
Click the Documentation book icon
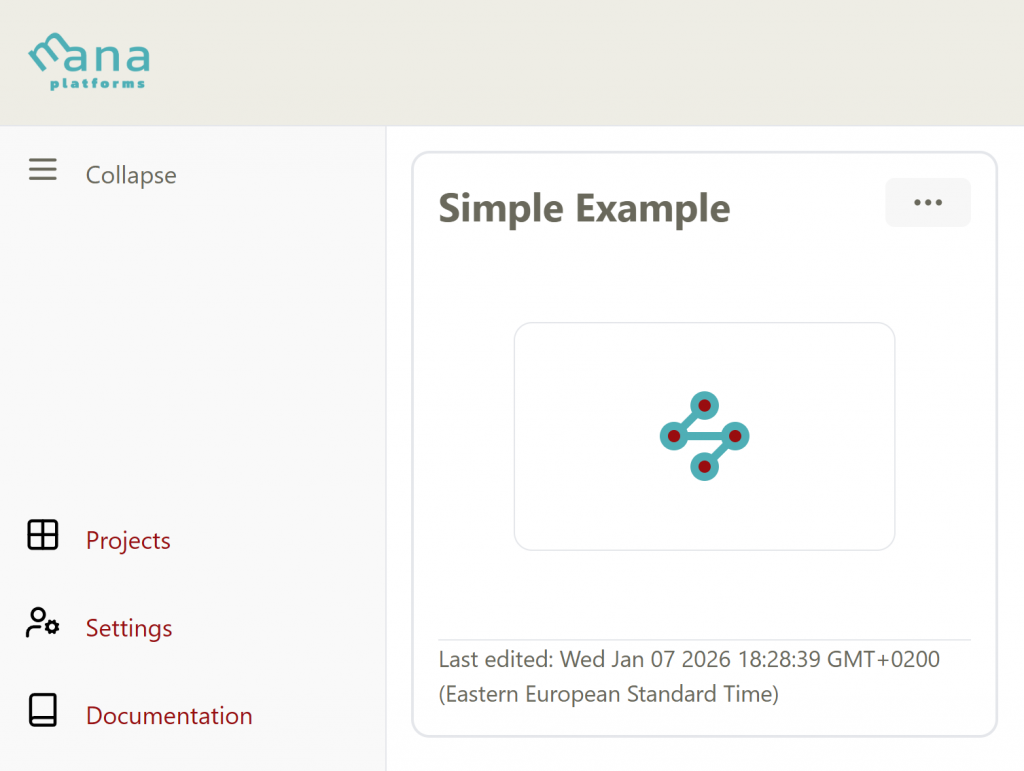[x=43, y=710]
